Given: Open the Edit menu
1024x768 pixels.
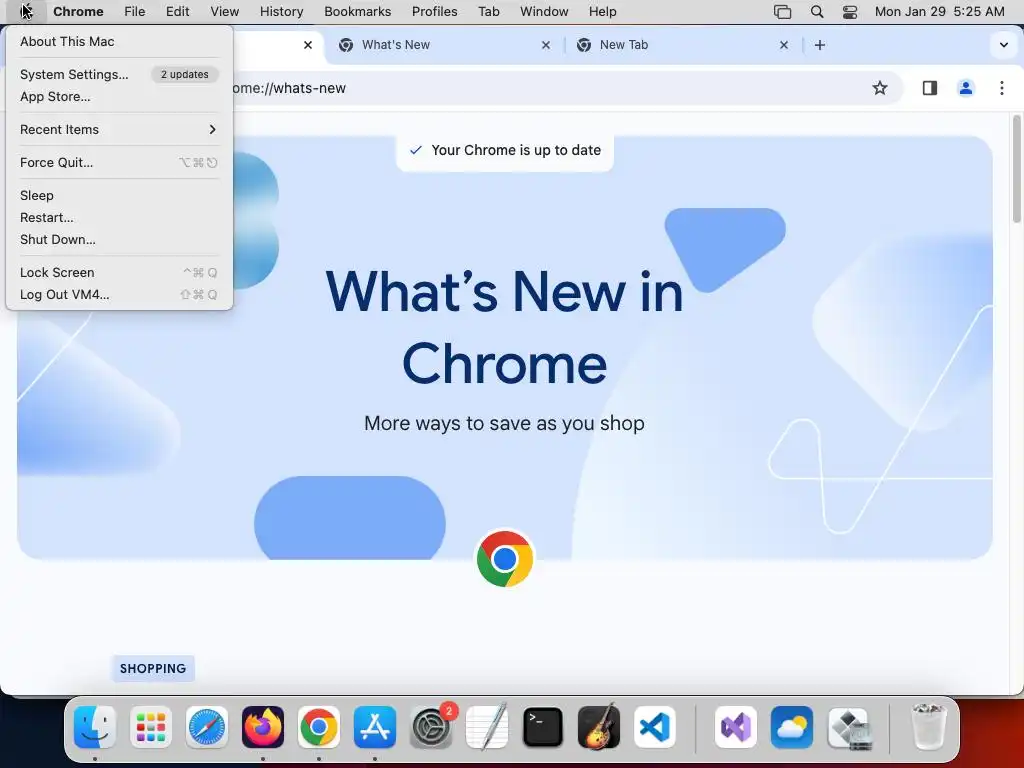Looking at the screenshot, I should [177, 12].
